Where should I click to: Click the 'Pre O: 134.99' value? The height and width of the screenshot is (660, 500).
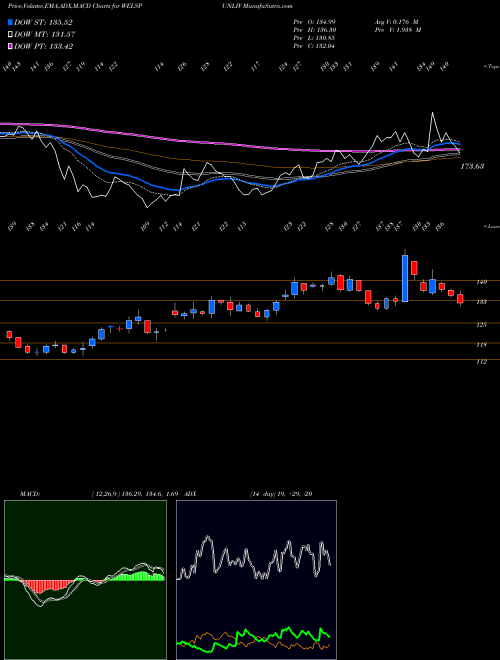pos(314,21)
